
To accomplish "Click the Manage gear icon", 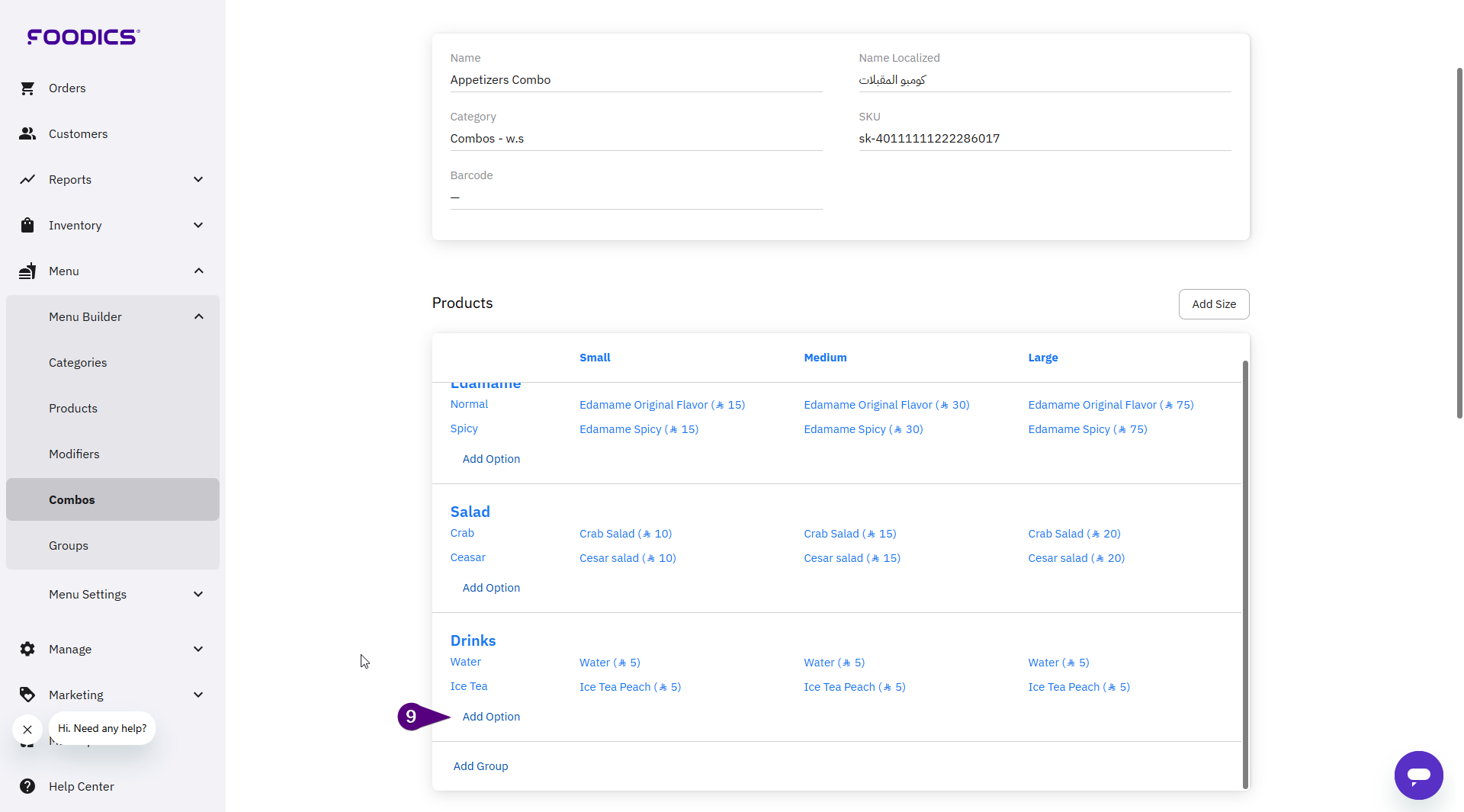I will [27, 650].
